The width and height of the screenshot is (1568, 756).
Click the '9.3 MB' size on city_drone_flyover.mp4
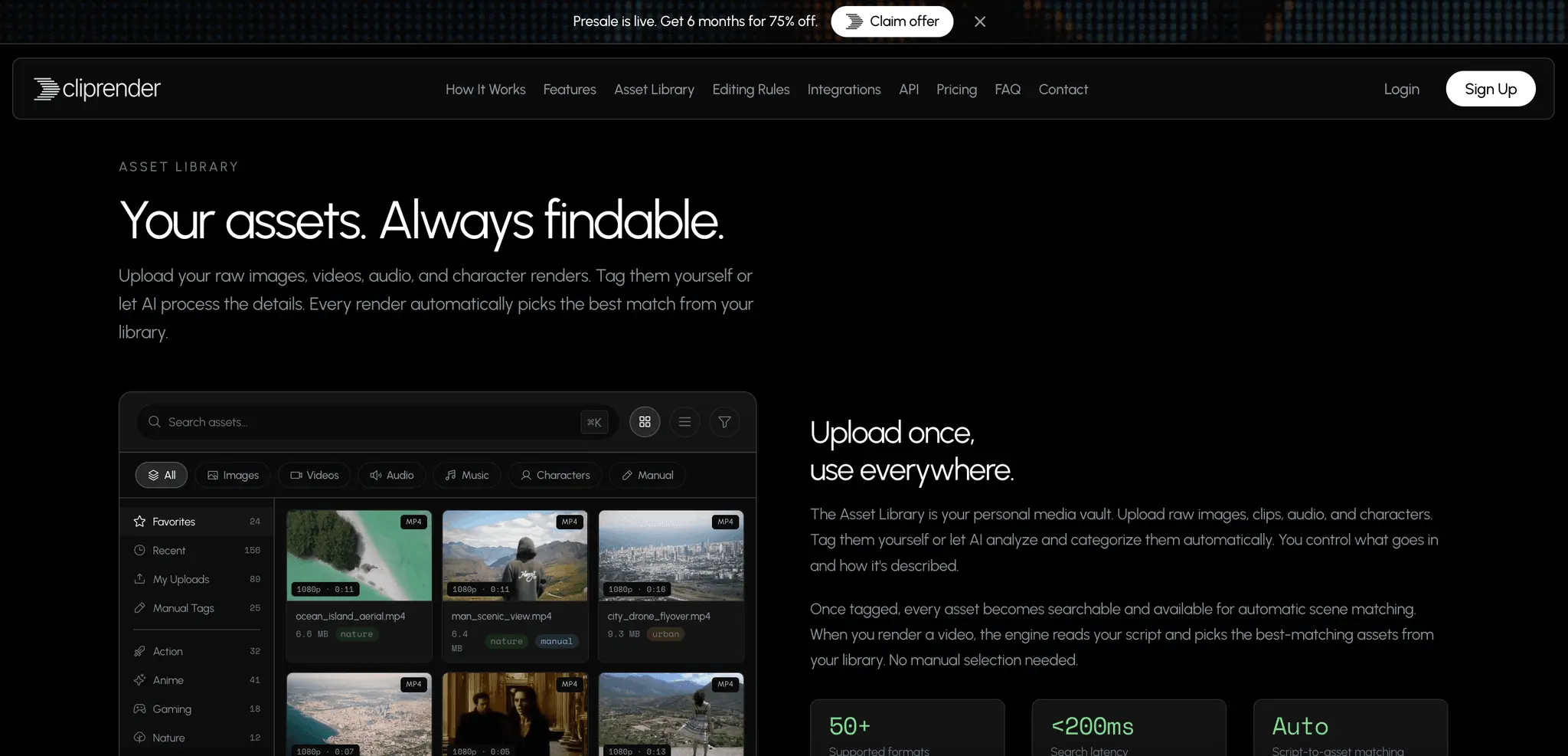(x=623, y=634)
